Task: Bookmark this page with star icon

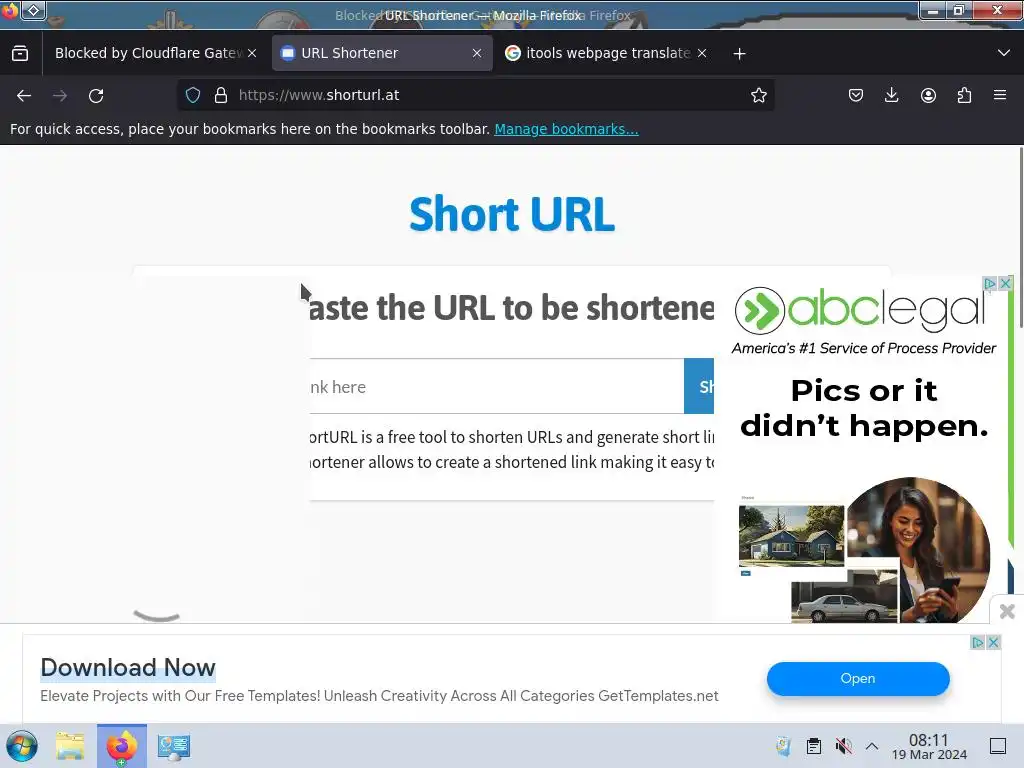Action: [758, 95]
